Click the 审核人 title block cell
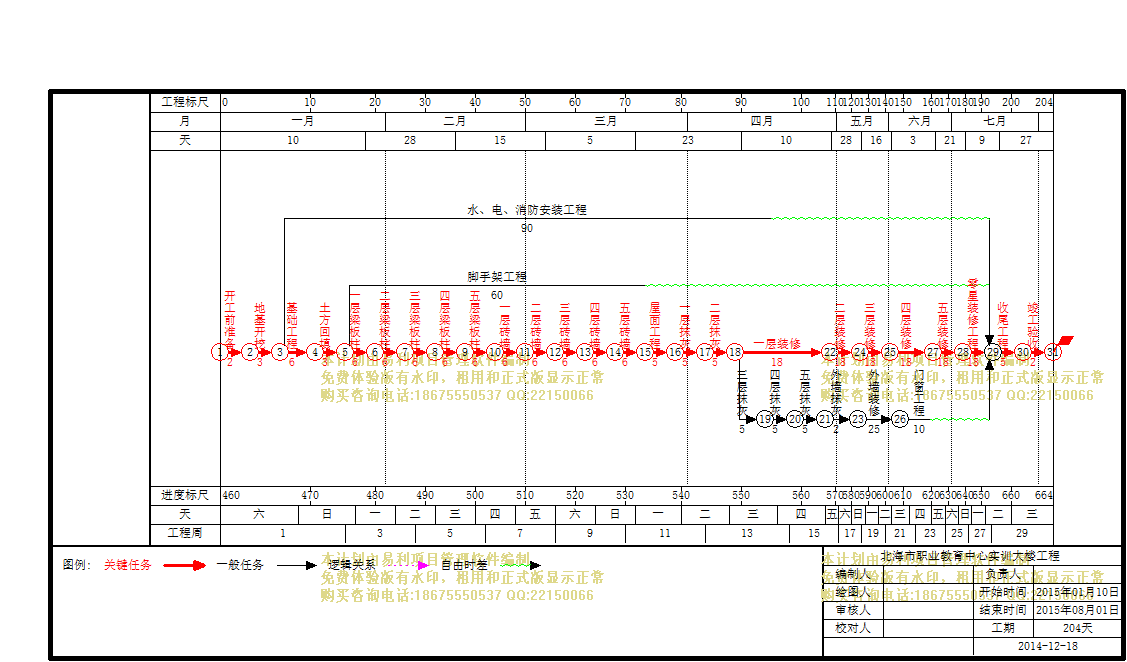The image size is (1127, 662). [x=853, y=610]
